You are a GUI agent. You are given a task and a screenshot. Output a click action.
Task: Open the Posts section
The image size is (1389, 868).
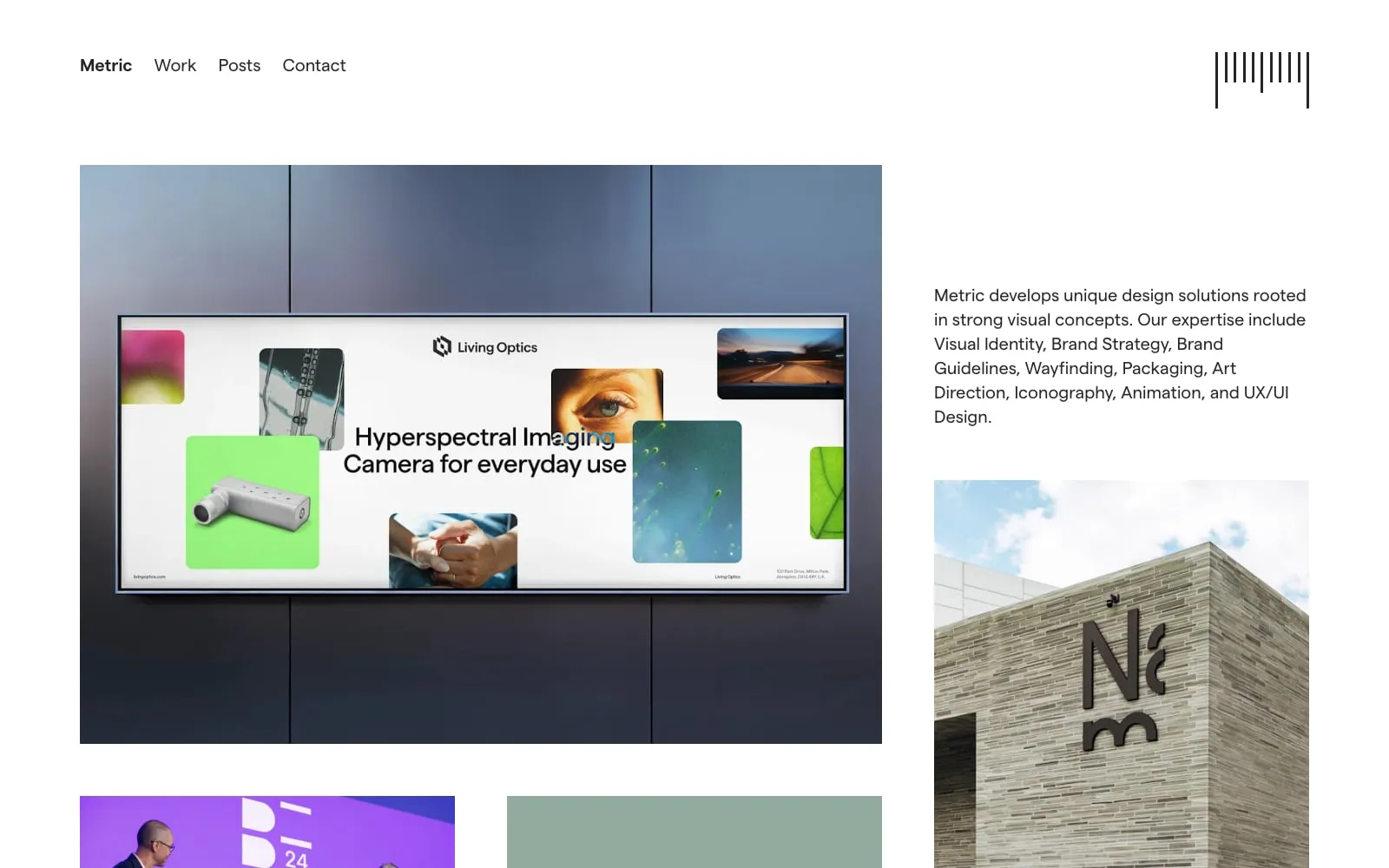tap(240, 65)
